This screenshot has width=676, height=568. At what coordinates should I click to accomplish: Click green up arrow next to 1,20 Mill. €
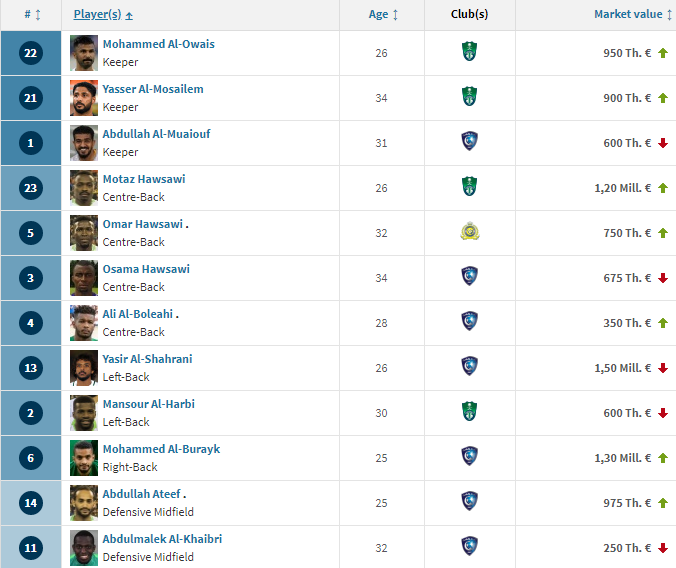point(663,188)
